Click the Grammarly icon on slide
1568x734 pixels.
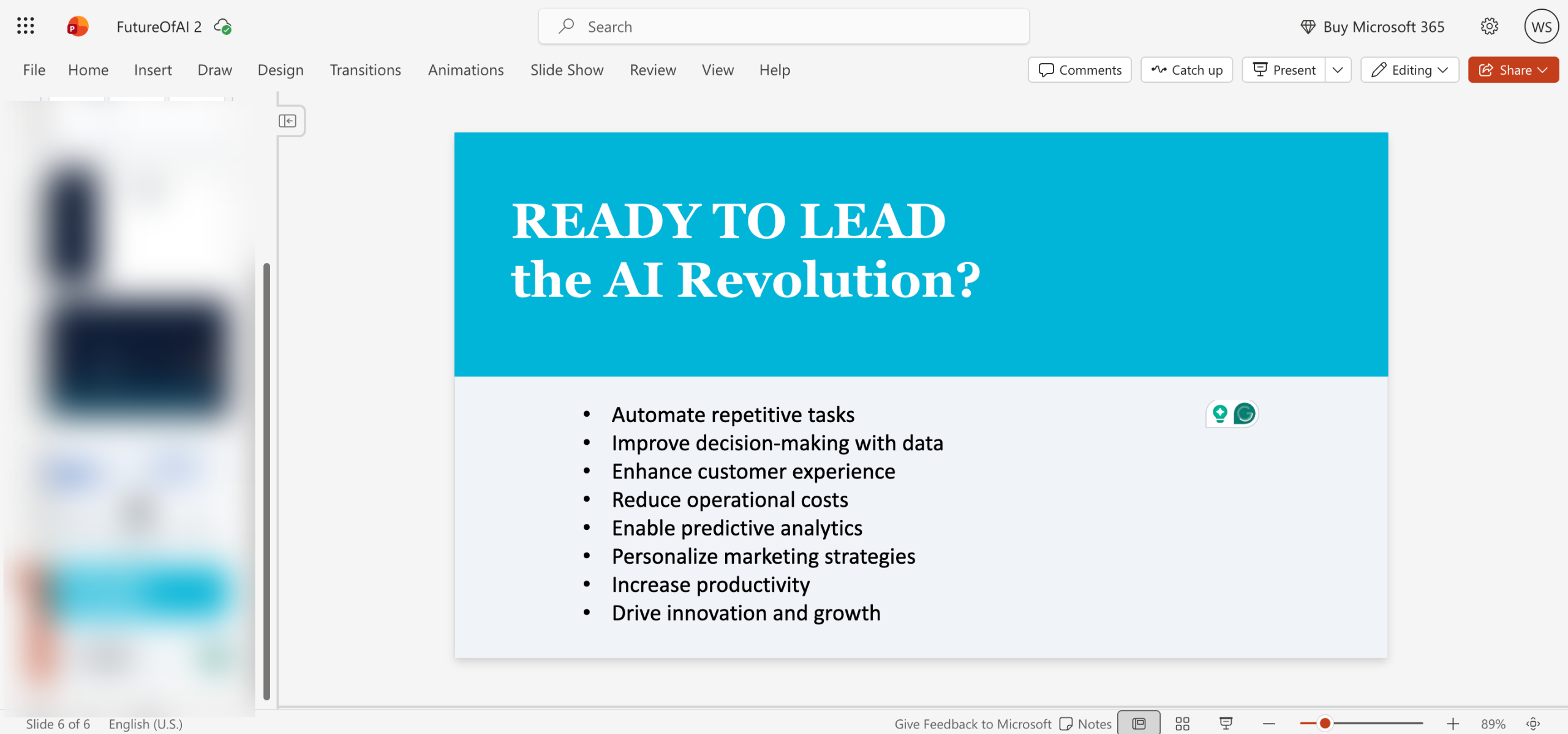pos(1244,414)
